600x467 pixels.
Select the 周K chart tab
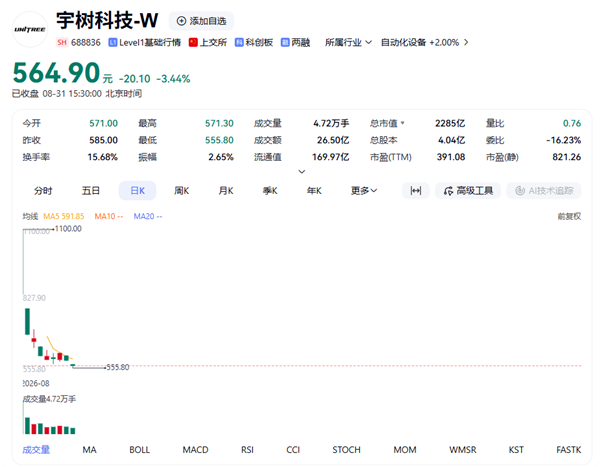point(182,191)
